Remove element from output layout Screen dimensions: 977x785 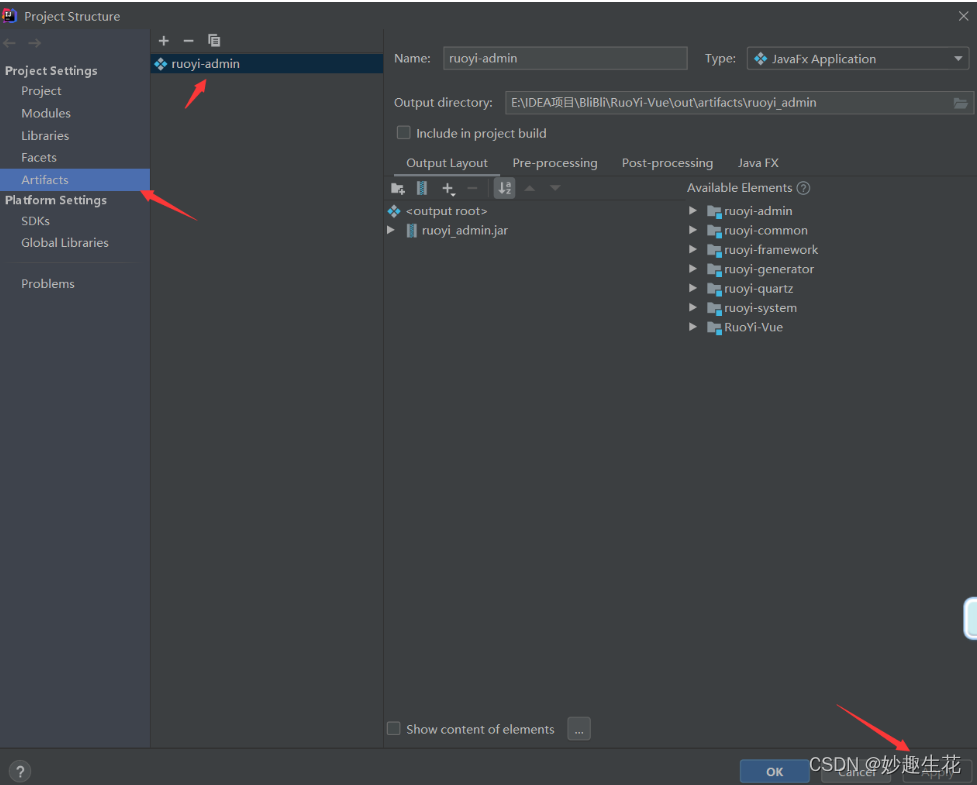pos(472,188)
